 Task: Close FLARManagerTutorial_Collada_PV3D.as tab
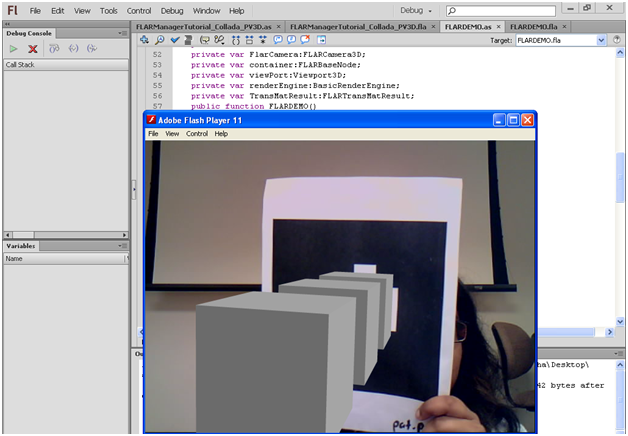tap(279, 27)
